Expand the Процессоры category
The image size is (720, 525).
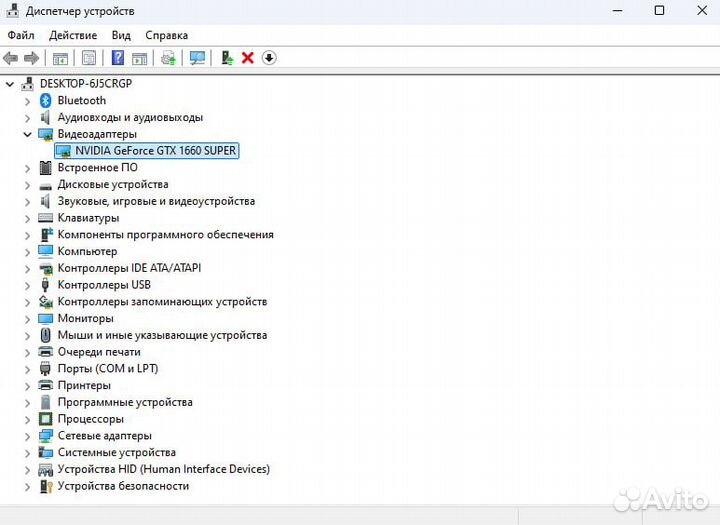click(27, 419)
